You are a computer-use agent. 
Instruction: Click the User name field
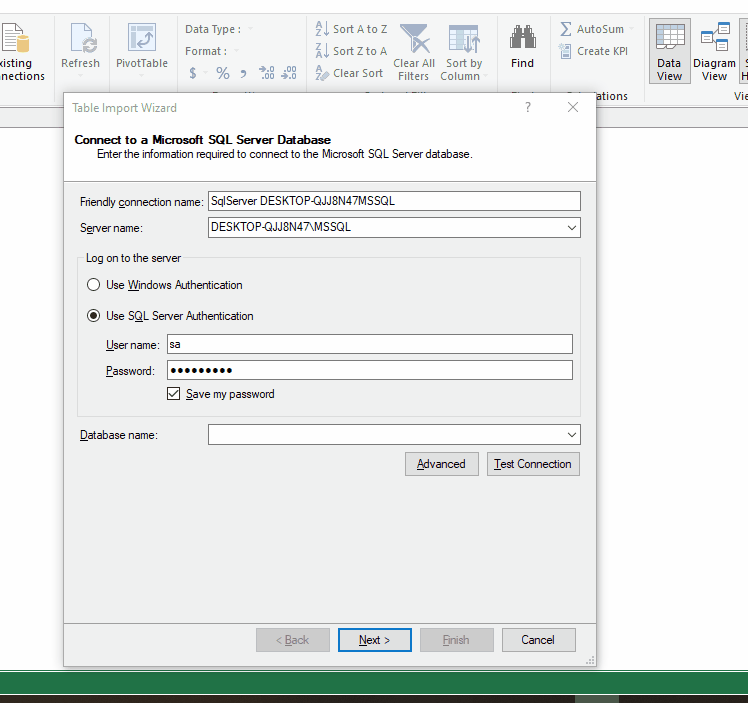pos(370,344)
